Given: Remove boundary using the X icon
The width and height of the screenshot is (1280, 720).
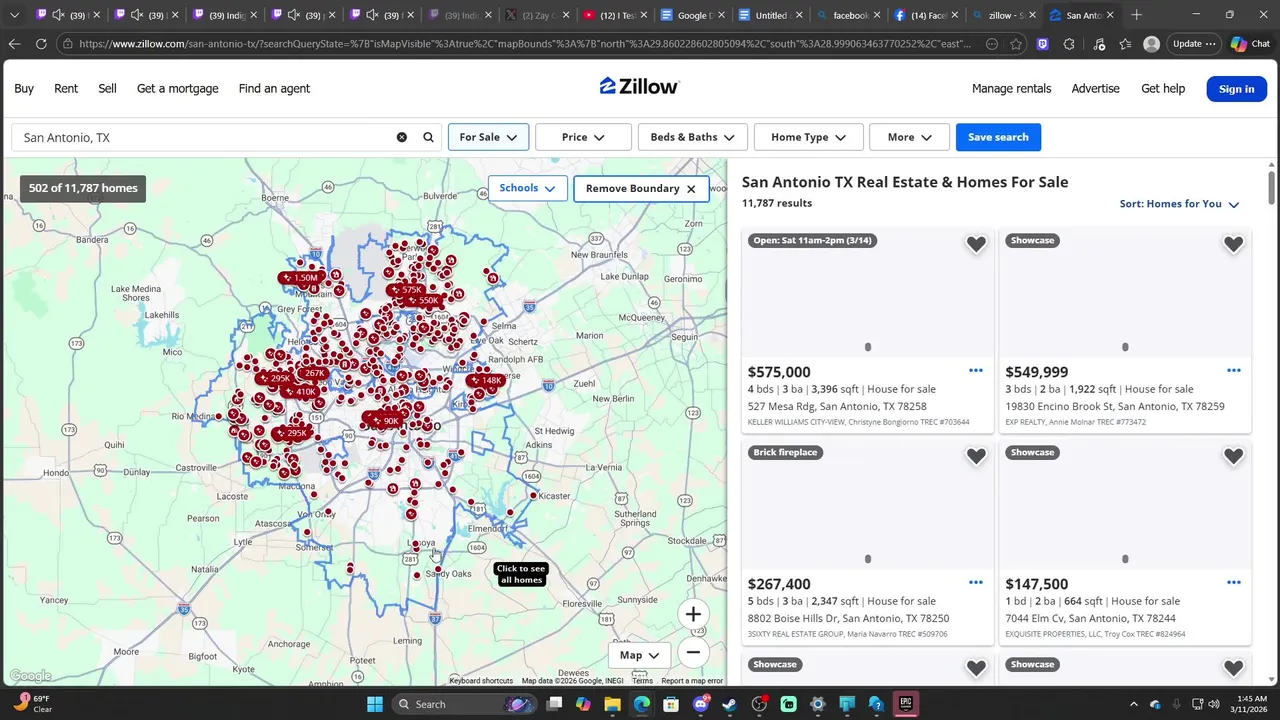Looking at the screenshot, I should tap(691, 189).
